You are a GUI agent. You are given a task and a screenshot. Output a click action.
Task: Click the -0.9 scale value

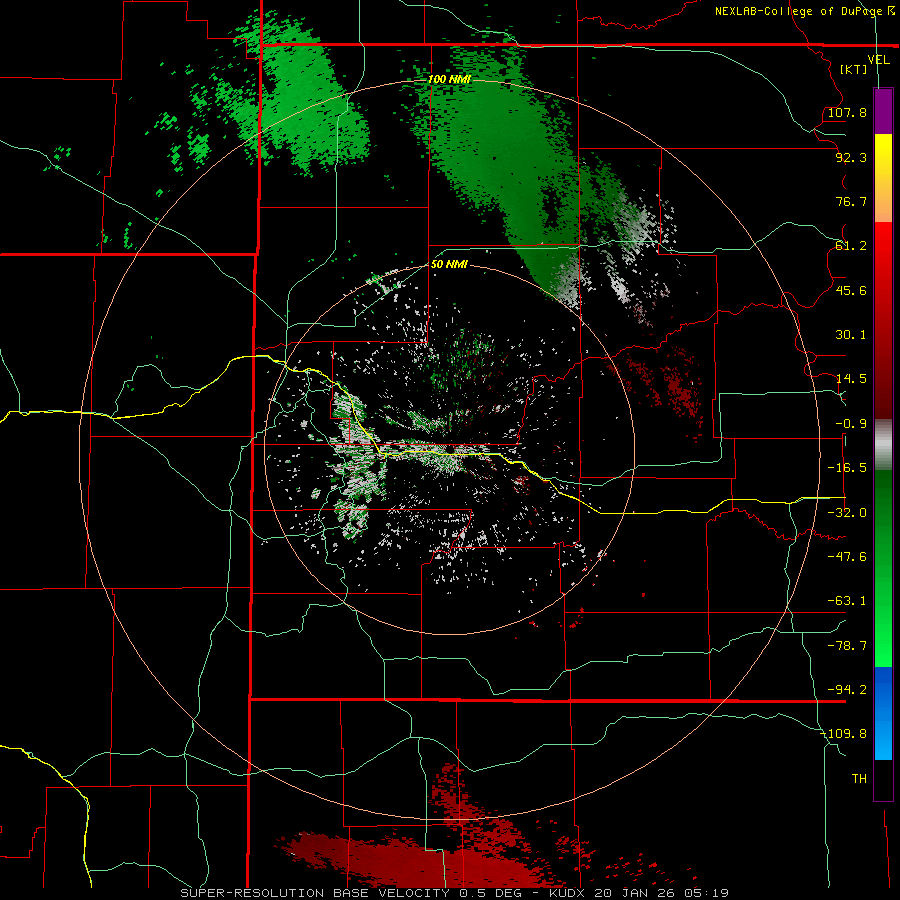pyautogui.click(x=851, y=424)
